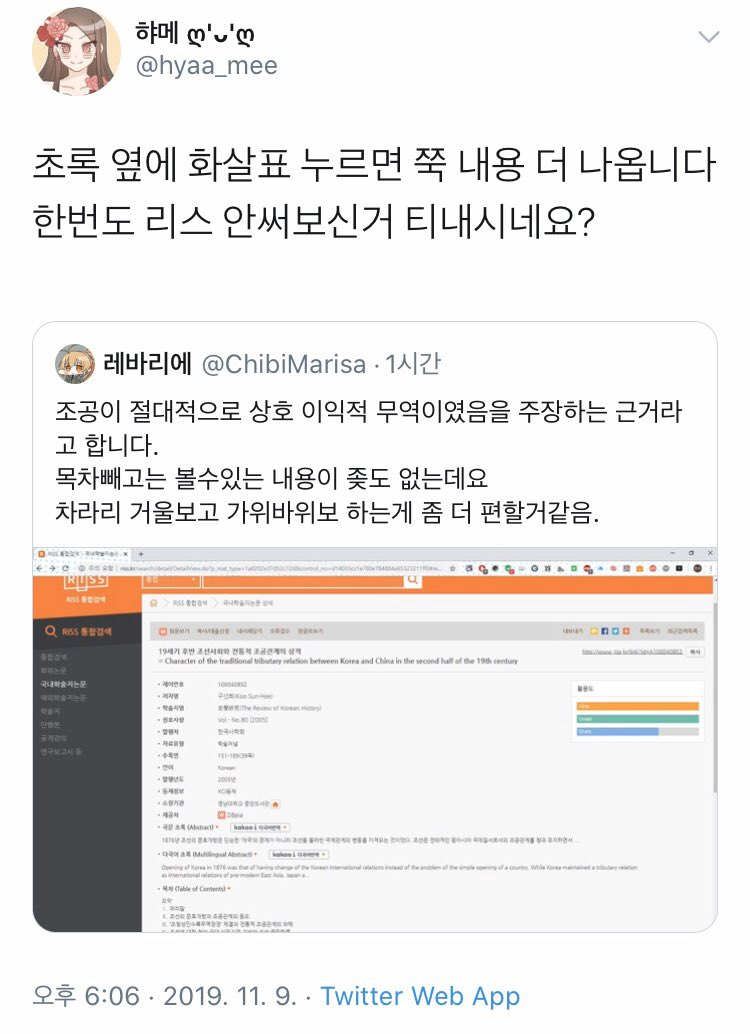Click the magnifier search icon in the RISS header
Image resolution: width=750 pixels, height=1034 pixels.
(x=413, y=580)
